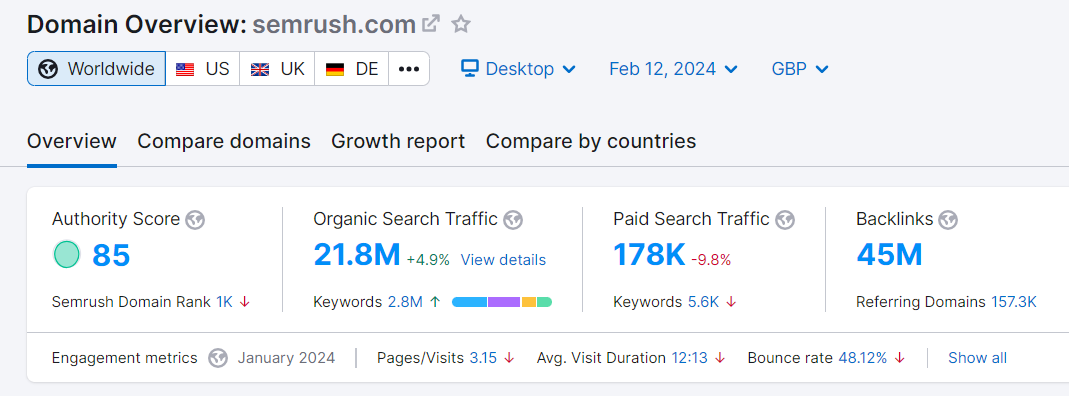Select the US database
Screen dimensions: 1069x396
coord(202,69)
